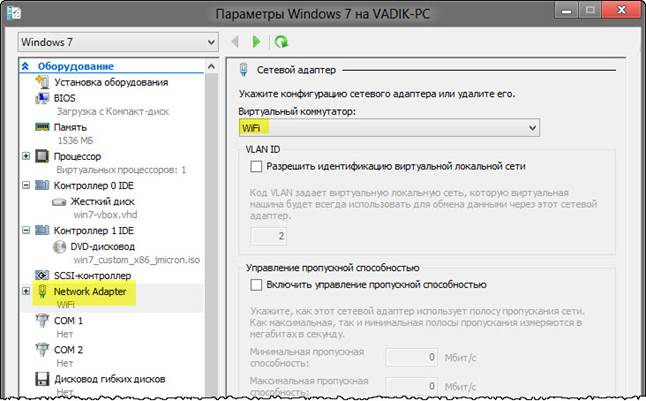
Task: Click the maximum bandwidth input field
Action: tap(411, 386)
